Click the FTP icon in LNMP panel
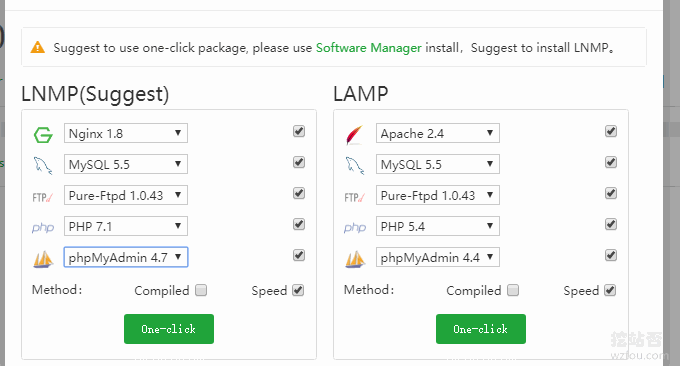This screenshot has height=366, width=680. (42, 198)
